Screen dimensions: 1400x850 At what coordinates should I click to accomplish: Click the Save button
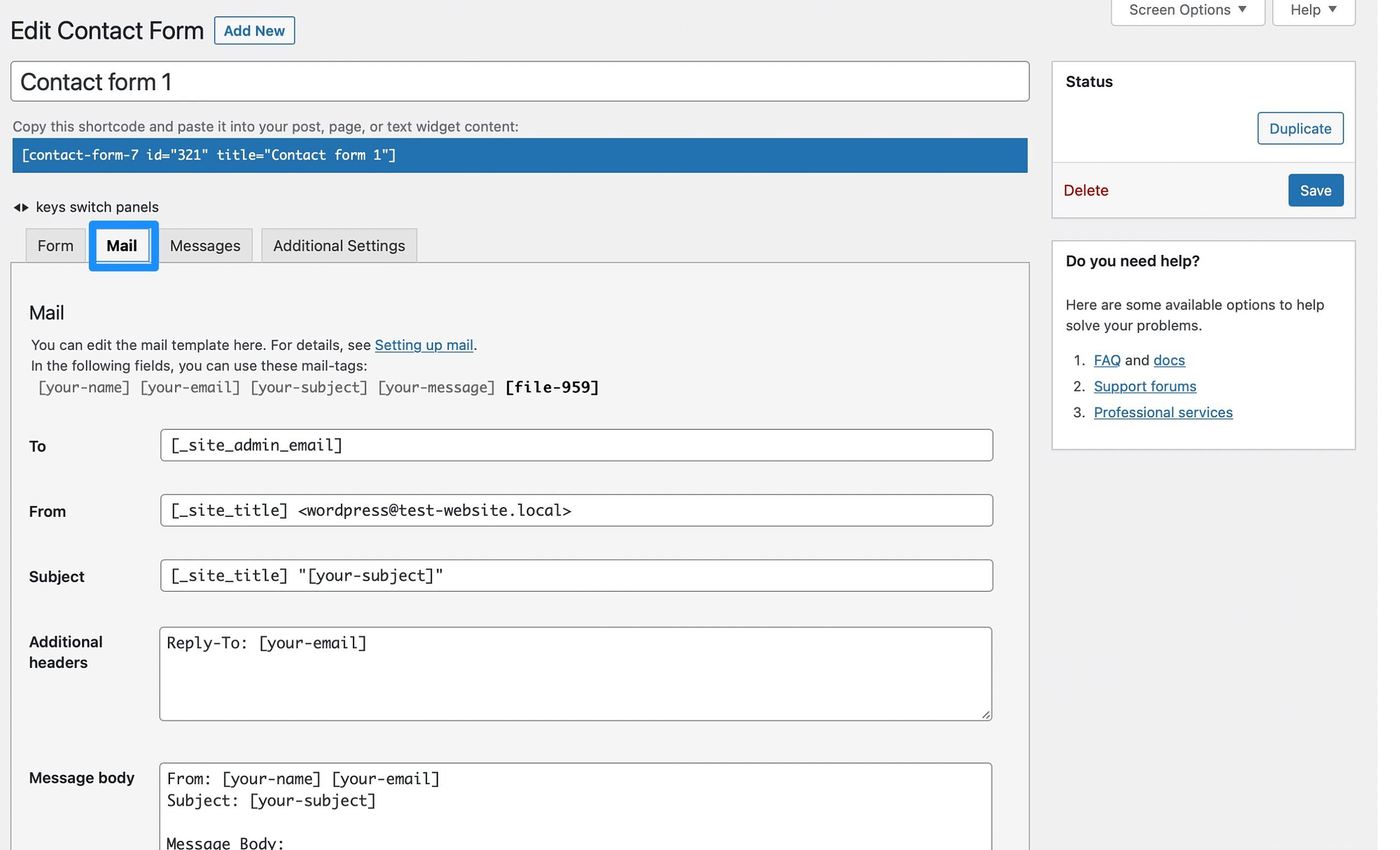tap(1315, 189)
